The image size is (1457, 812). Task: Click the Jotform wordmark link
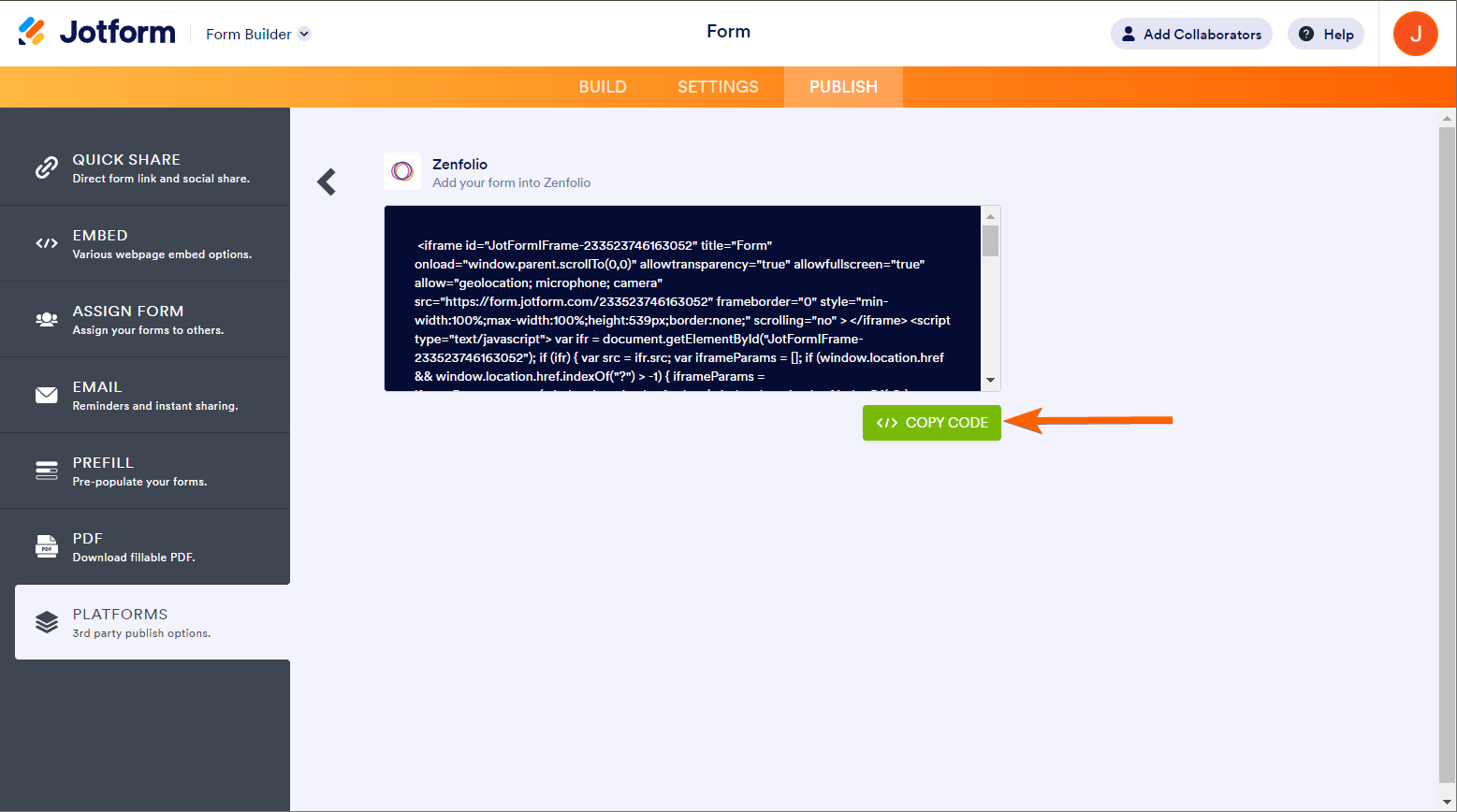118,32
